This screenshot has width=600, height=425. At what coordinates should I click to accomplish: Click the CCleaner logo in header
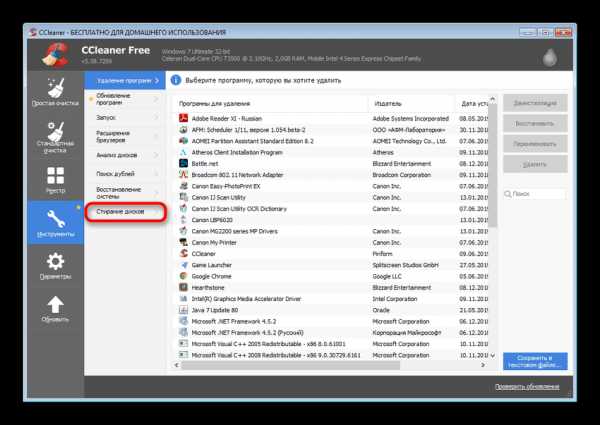(55, 55)
